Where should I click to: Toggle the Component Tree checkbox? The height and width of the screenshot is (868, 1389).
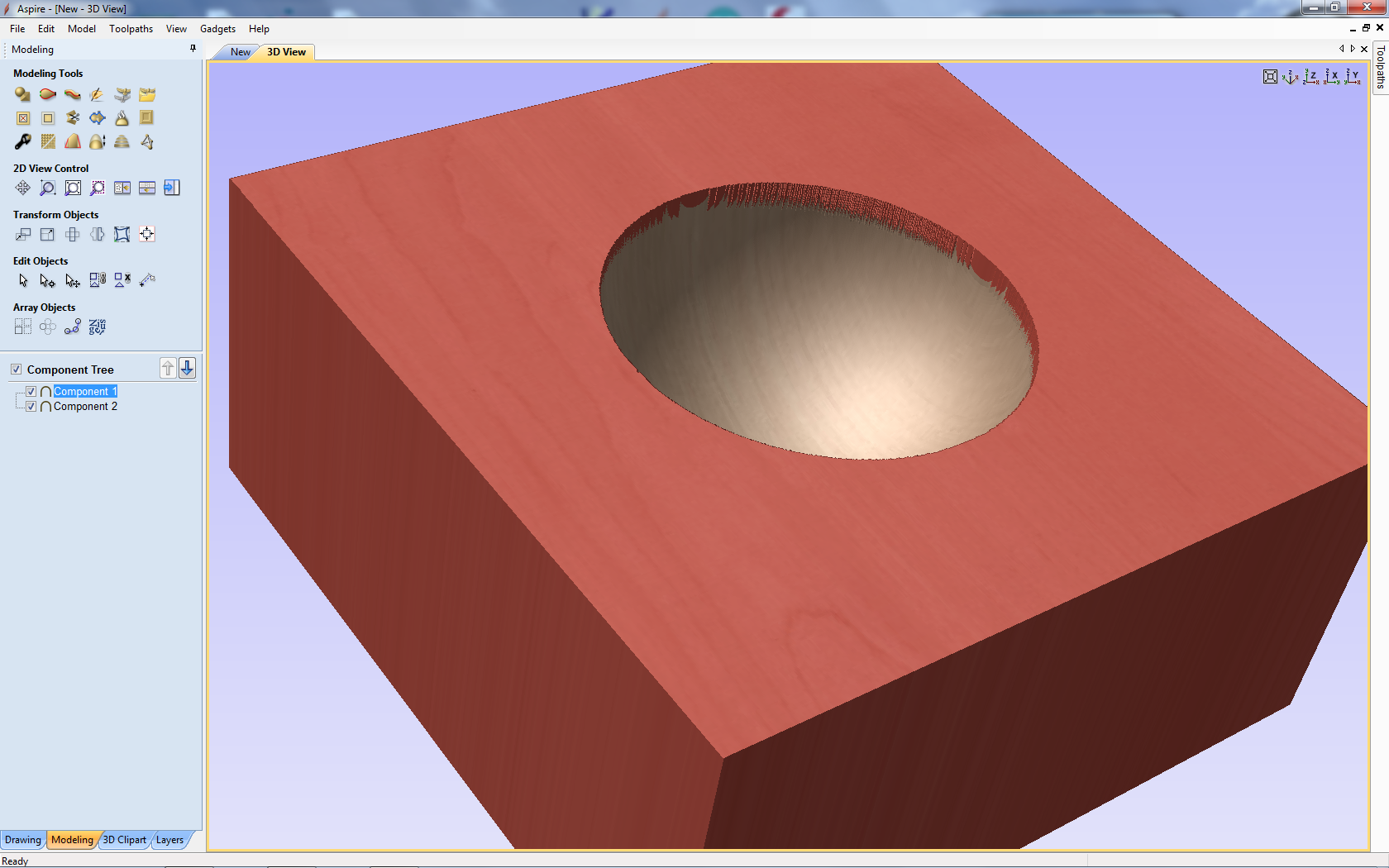17,370
